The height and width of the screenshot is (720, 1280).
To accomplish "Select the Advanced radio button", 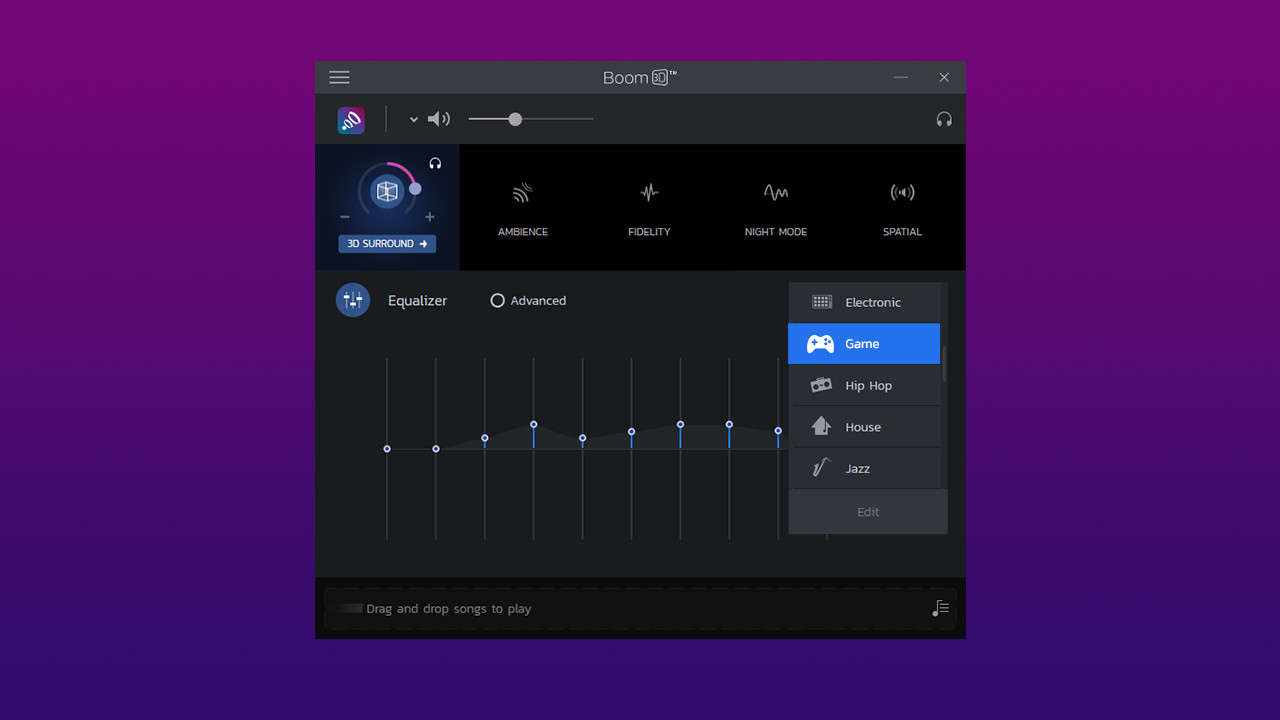I will tap(497, 300).
